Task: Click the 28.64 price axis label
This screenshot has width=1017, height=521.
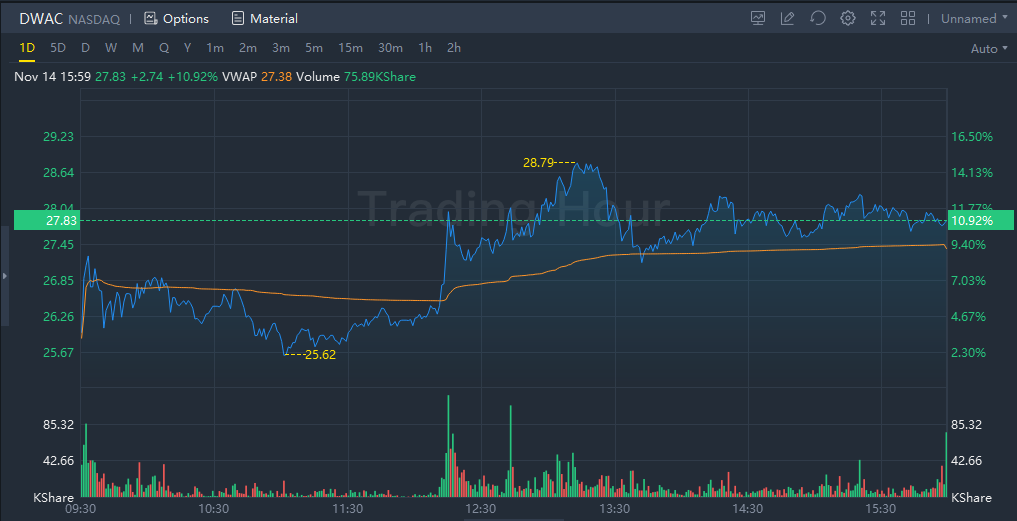Action: click(x=58, y=173)
